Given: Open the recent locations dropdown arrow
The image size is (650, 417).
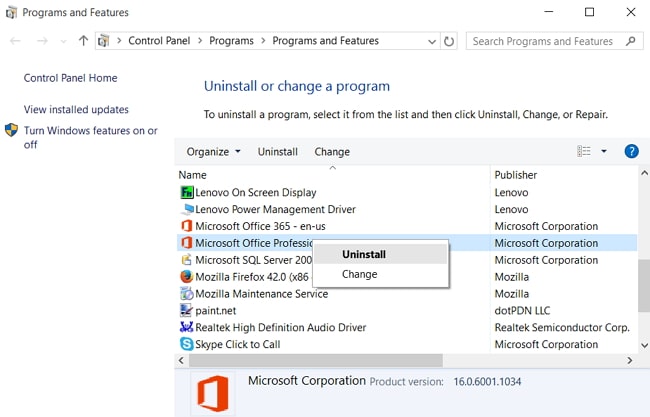Looking at the screenshot, I should coord(63,41).
